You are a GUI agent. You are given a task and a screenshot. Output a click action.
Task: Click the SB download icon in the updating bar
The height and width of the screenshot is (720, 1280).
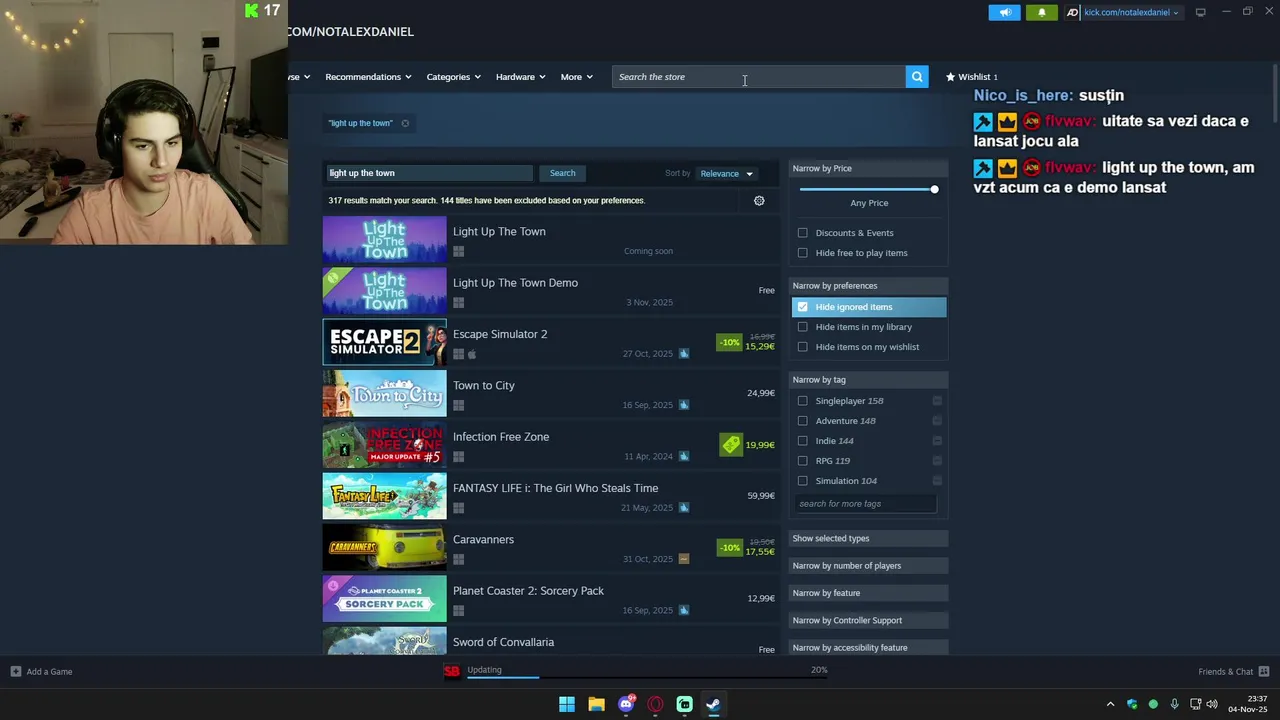451,671
